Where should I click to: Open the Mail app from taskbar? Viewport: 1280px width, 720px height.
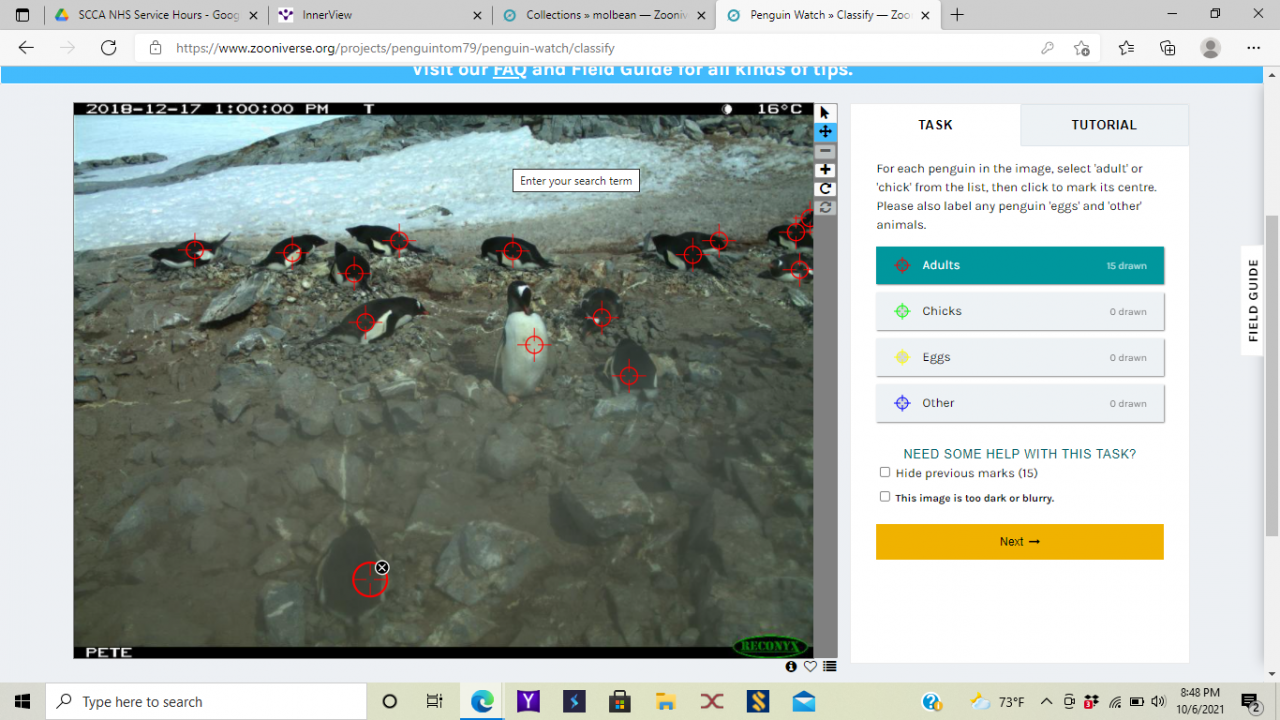click(804, 701)
